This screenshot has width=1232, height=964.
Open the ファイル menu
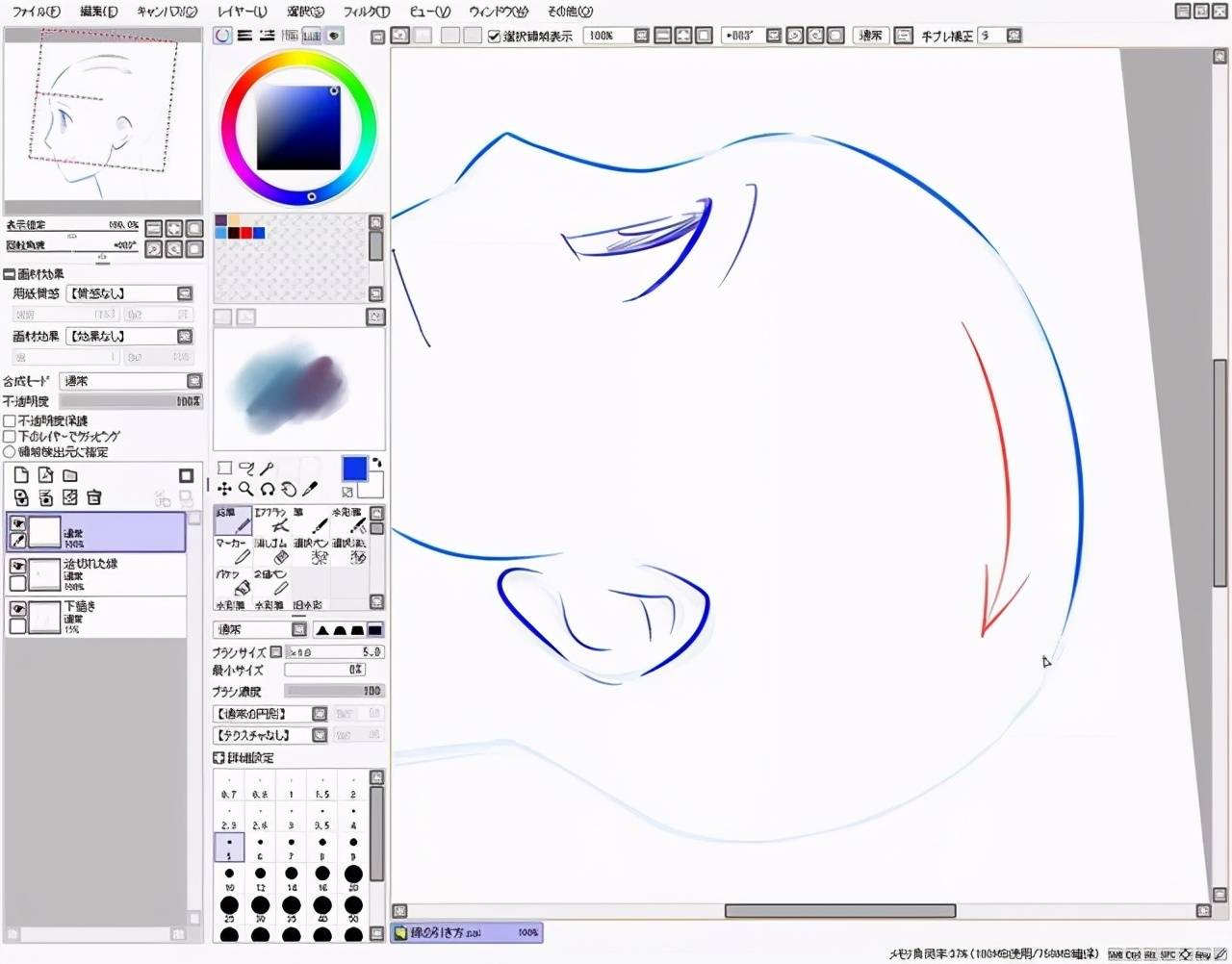36,12
